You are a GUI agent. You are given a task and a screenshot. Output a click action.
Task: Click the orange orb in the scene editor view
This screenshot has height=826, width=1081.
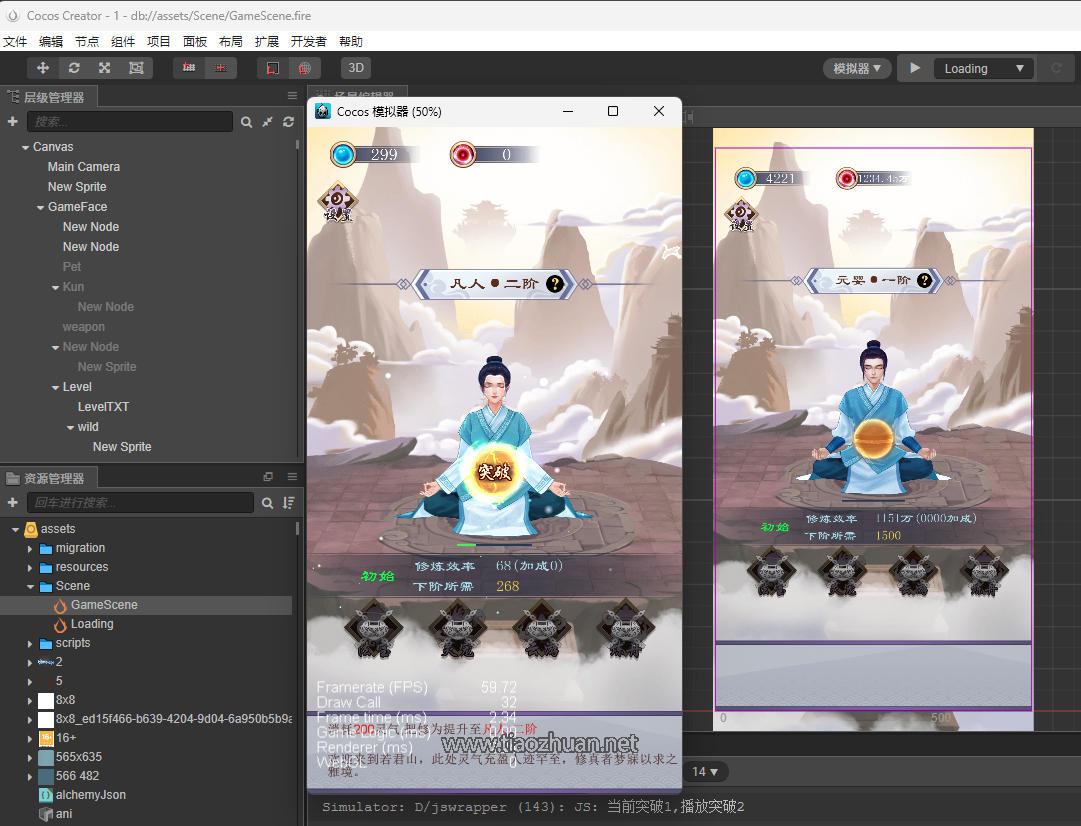click(x=873, y=439)
